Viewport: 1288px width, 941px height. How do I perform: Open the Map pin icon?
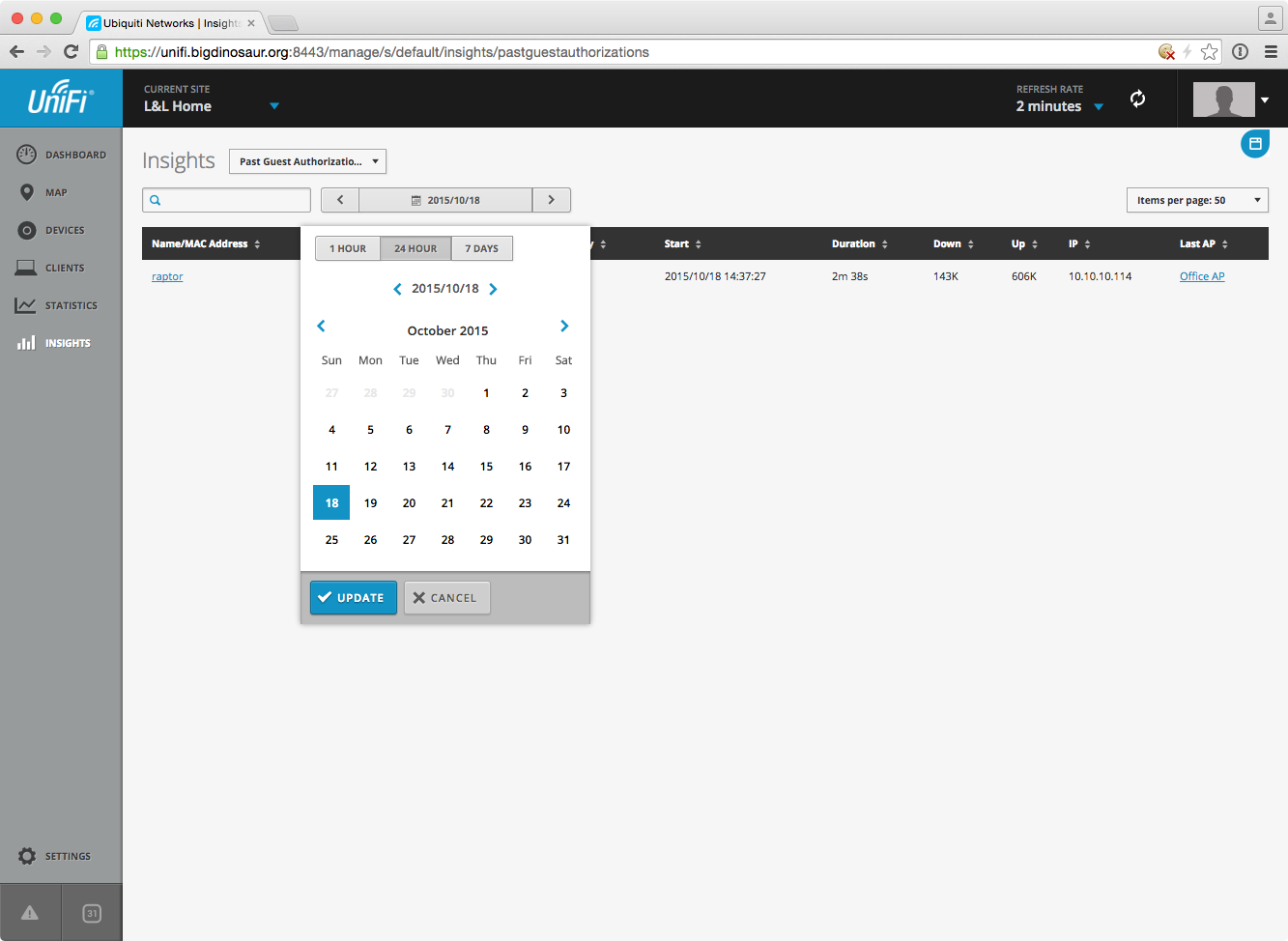click(27, 192)
